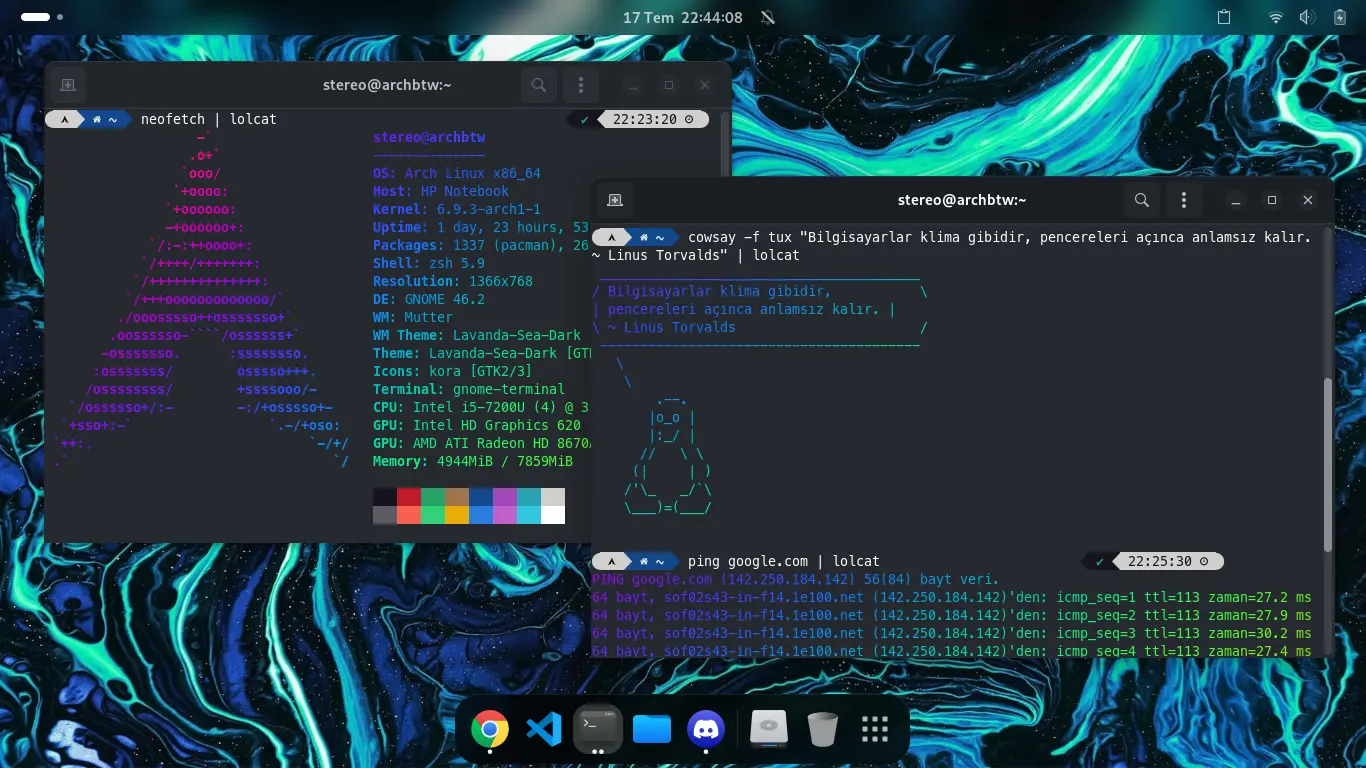Click the ping result line with icmp_seq=1
Image resolution: width=1366 pixels, height=768 pixels.
pos(951,597)
